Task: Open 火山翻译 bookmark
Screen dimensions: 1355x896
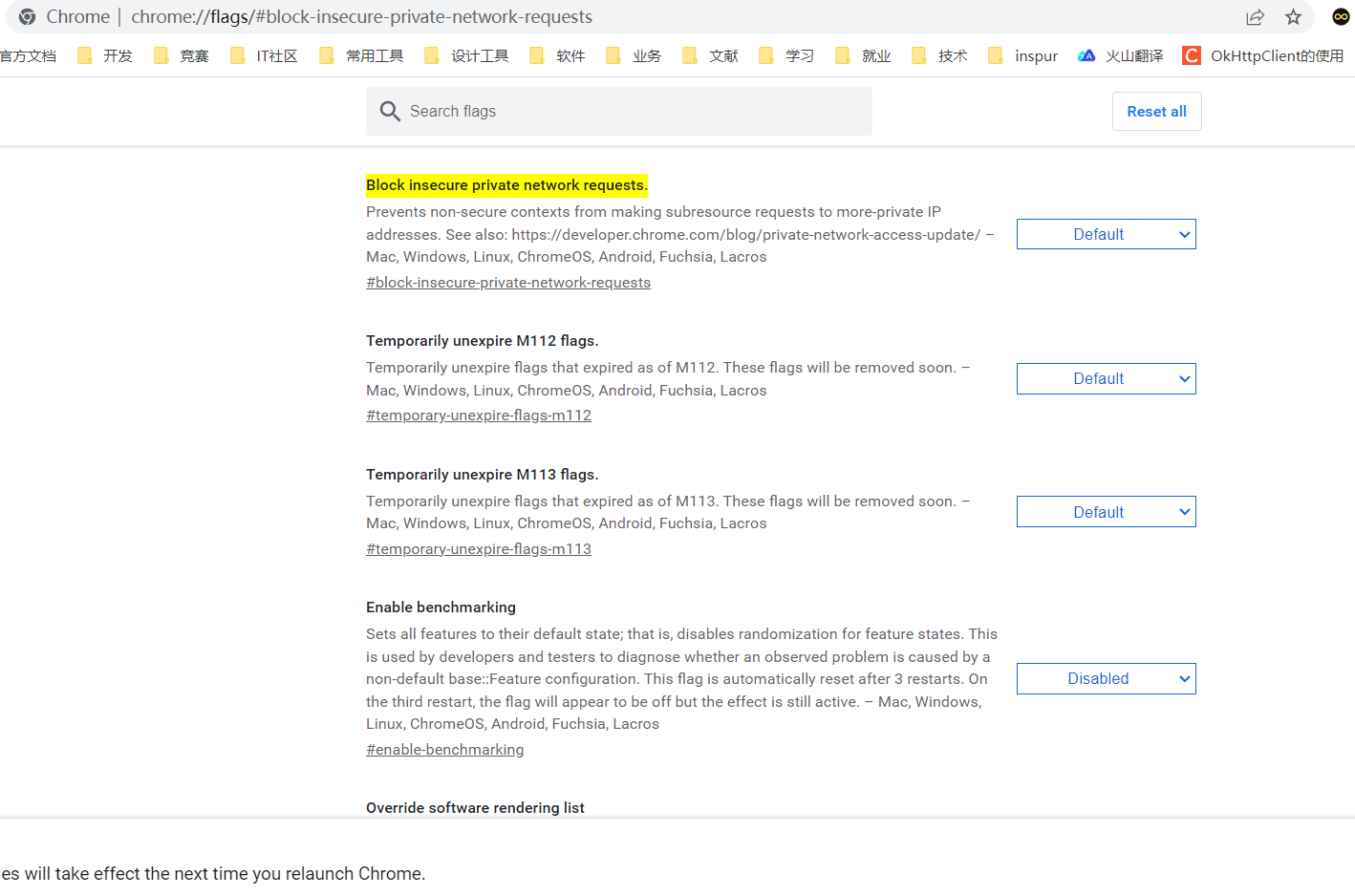Action: pyautogui.click(x=1121, y=55)
